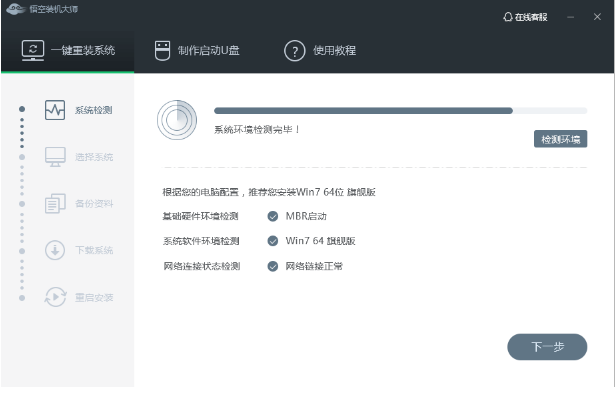Click the 系统检测 step bullet dot
Viewport: 616px width, 393px height.
point(22,109)
